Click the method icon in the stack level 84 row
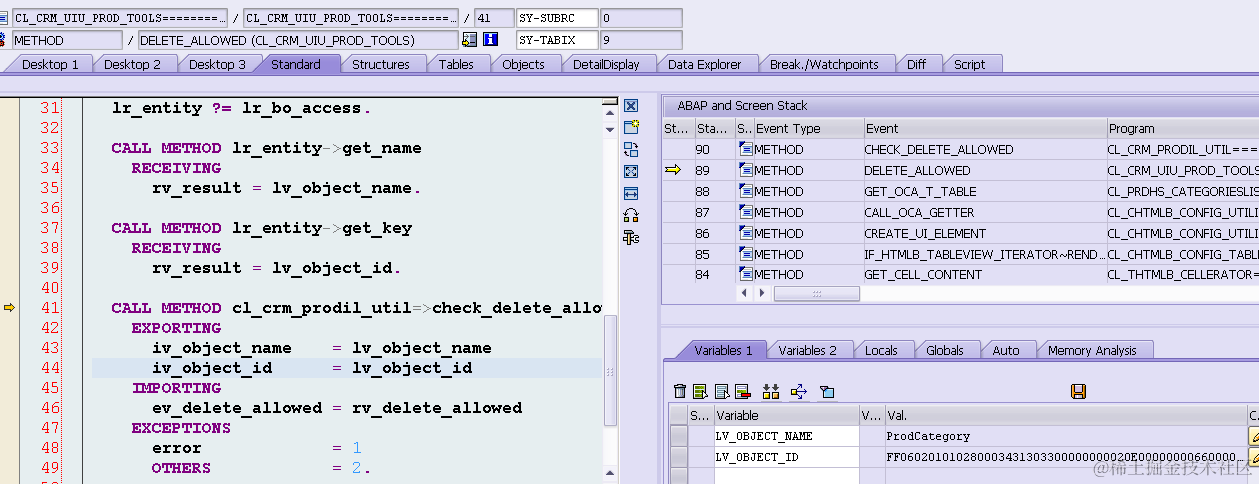Viewport: 1259px width, 484px height. [x=745, y=274]
